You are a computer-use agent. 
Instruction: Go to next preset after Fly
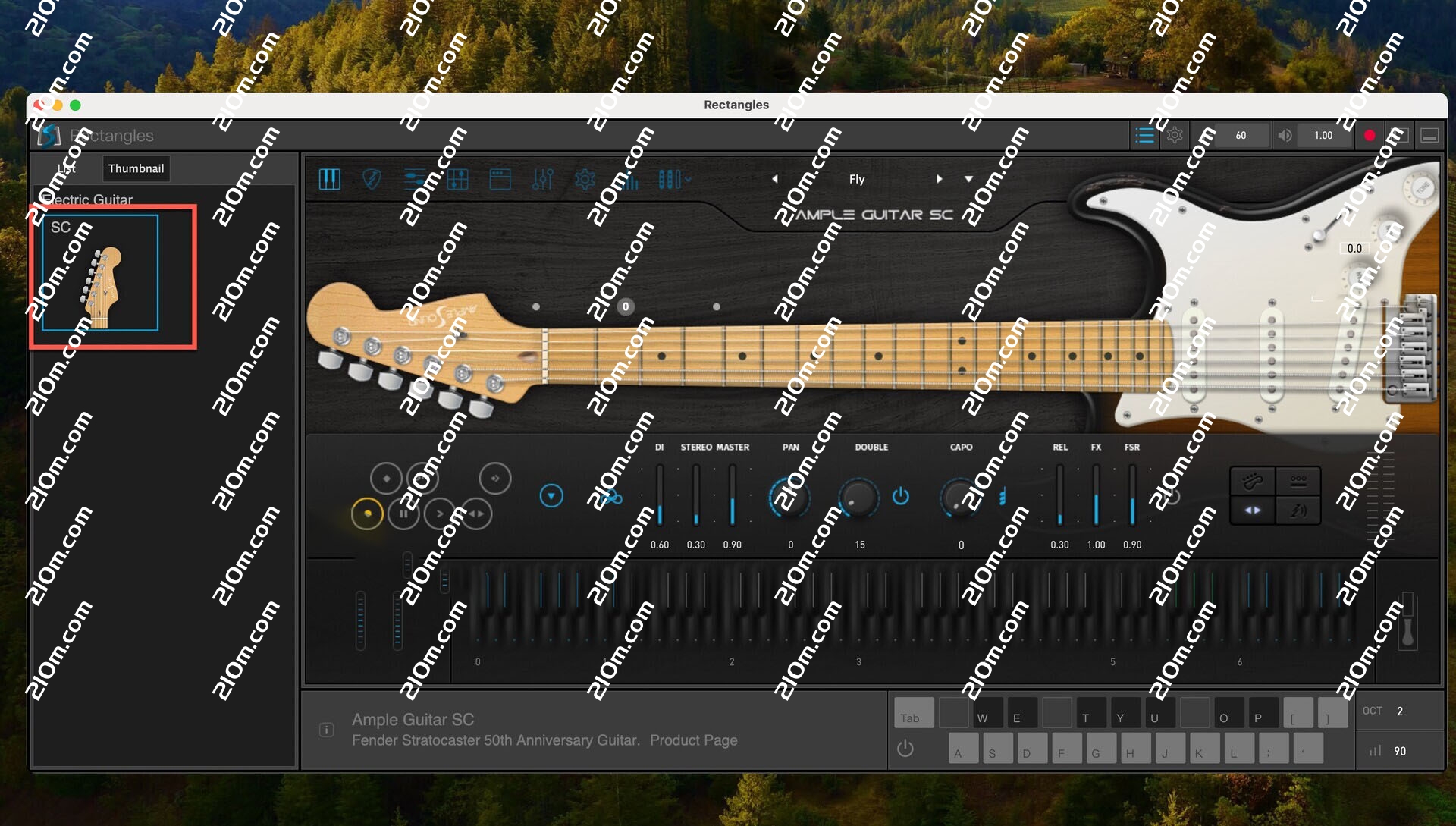(939, 179)
